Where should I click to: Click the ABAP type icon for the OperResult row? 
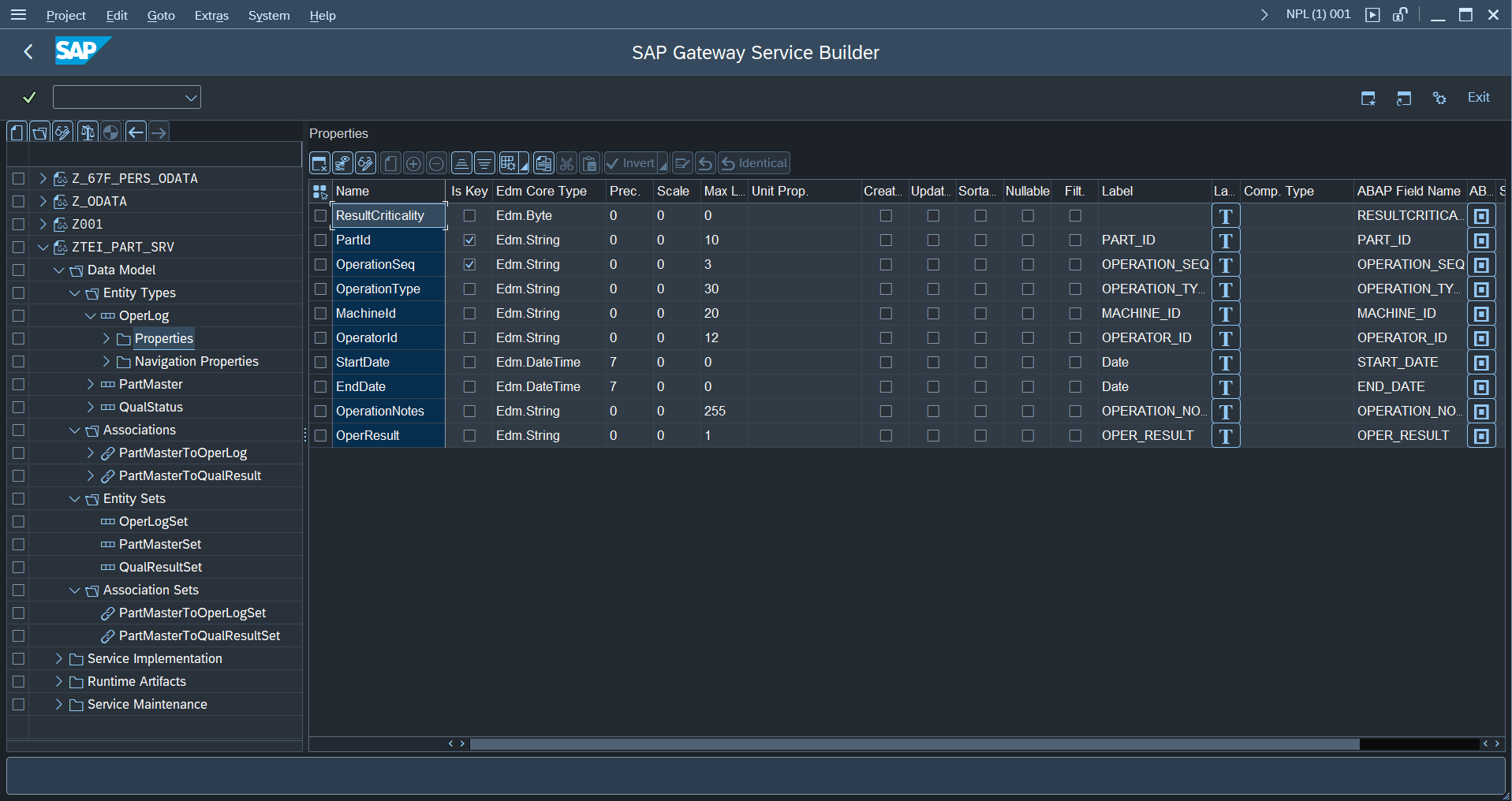tap(1481, 436)
